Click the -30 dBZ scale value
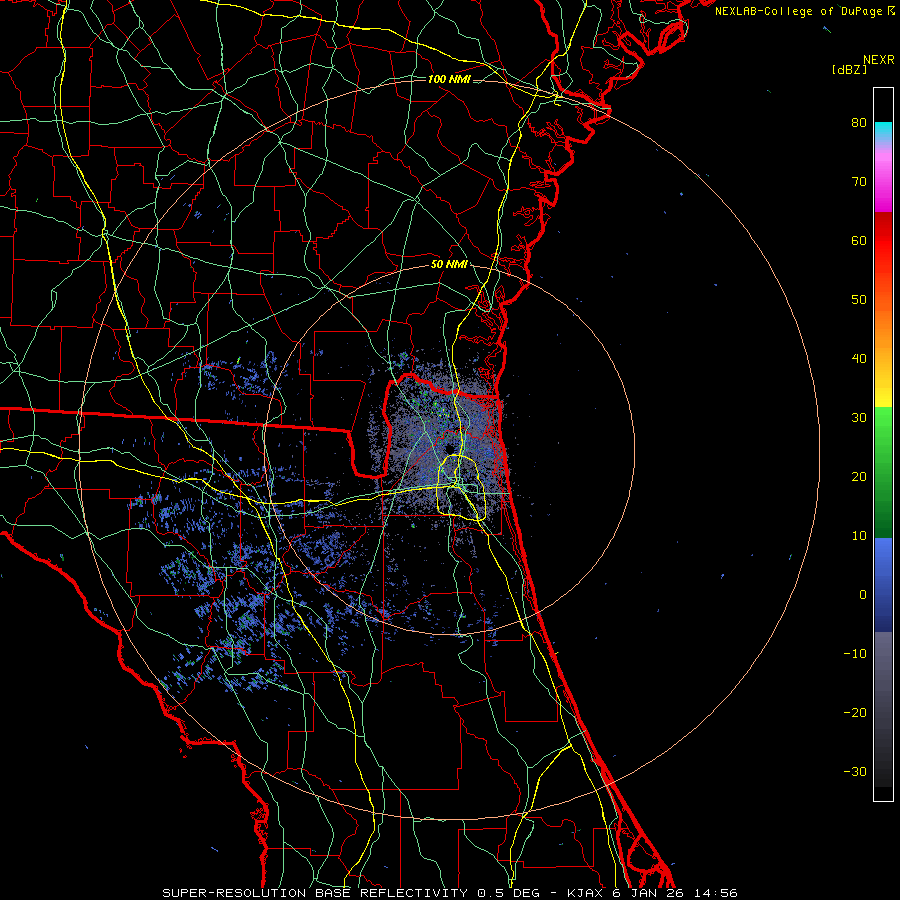The height and width of the screenshot is (900, 900). pos(855,771)
